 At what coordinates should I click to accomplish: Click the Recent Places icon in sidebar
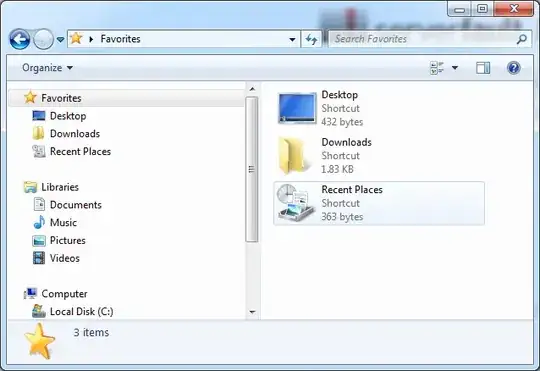[39, 151]
